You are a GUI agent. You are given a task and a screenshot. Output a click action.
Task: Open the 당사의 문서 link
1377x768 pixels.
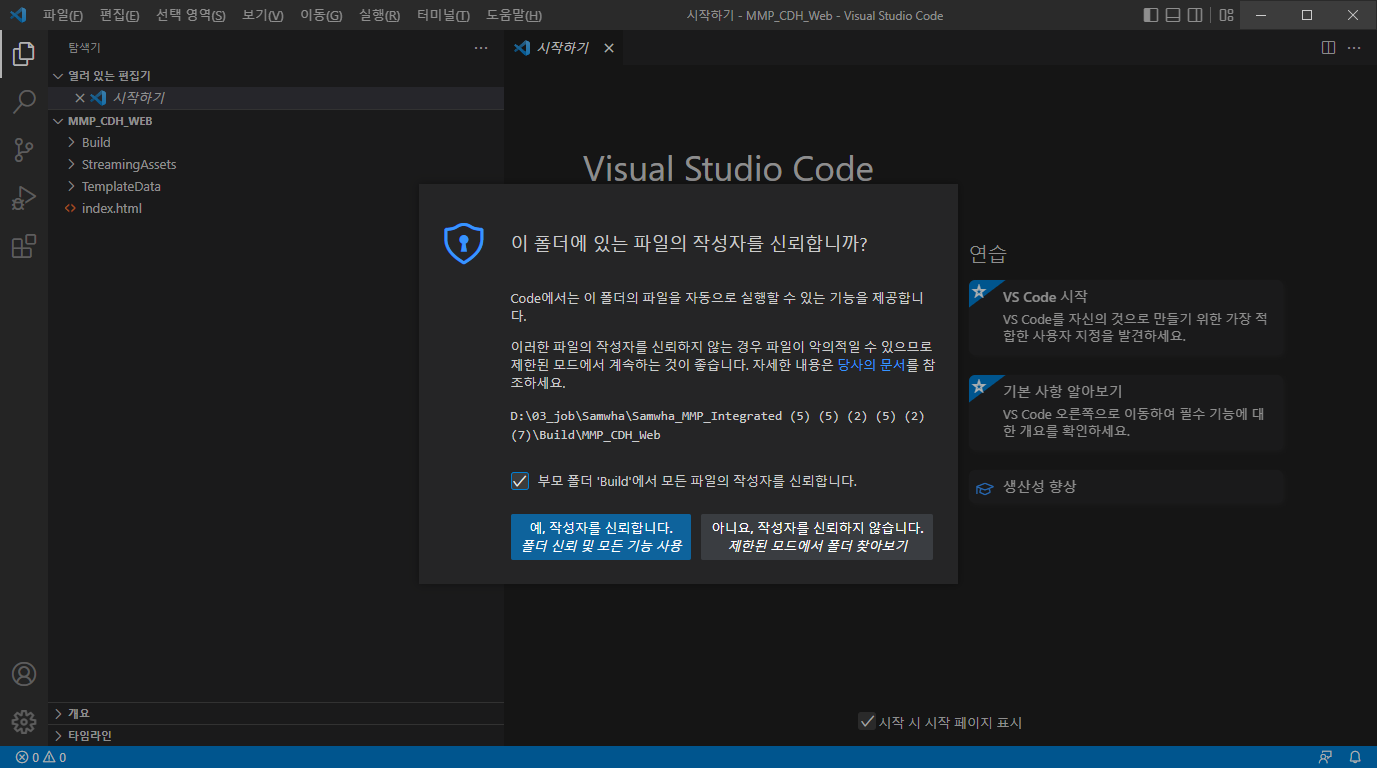click(871, 365)
